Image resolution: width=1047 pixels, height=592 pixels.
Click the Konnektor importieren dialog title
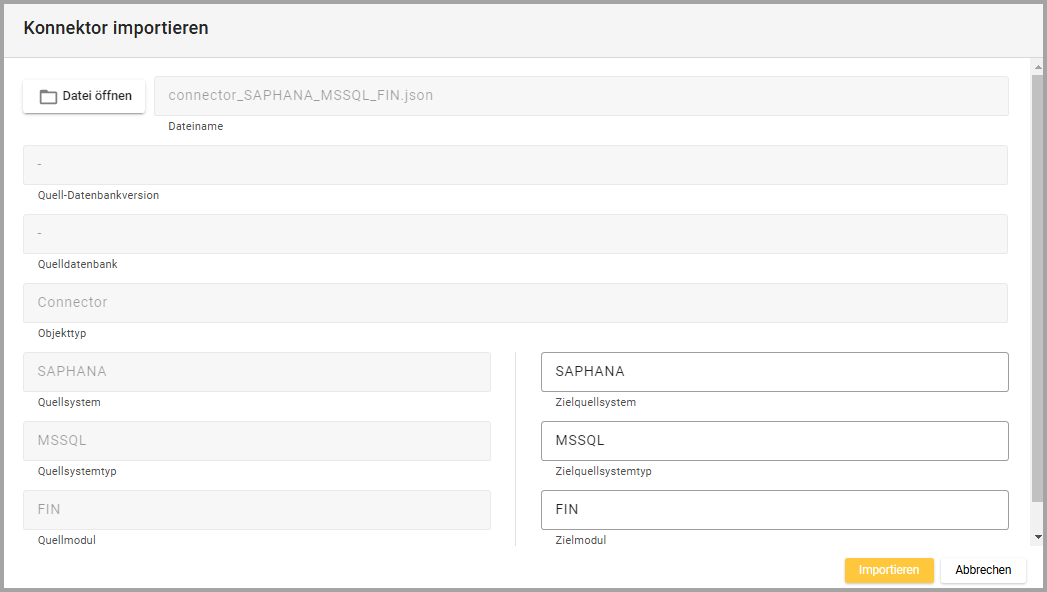[116, 28]
